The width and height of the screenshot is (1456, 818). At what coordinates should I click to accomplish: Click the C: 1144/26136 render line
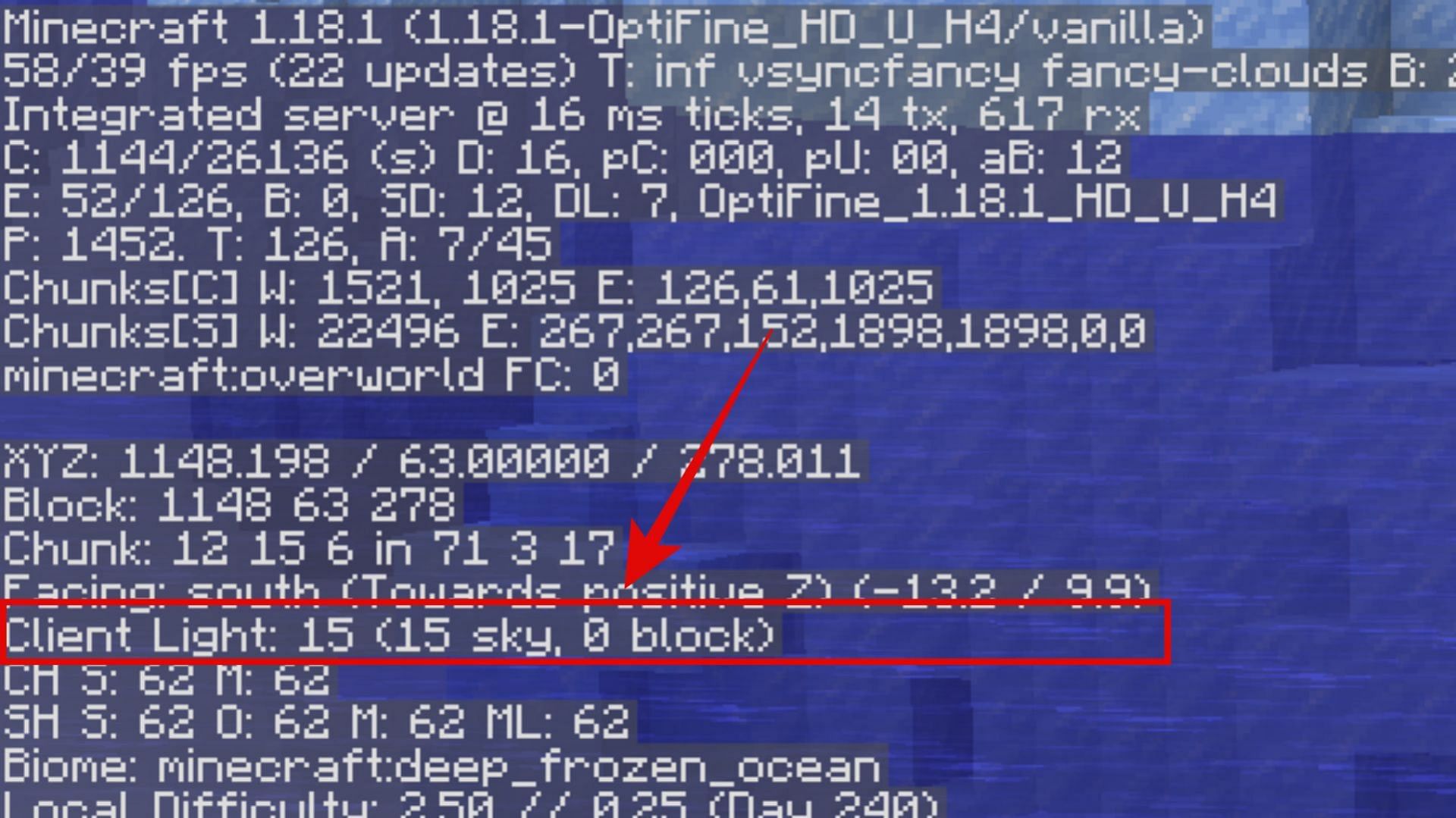point(562,158)
